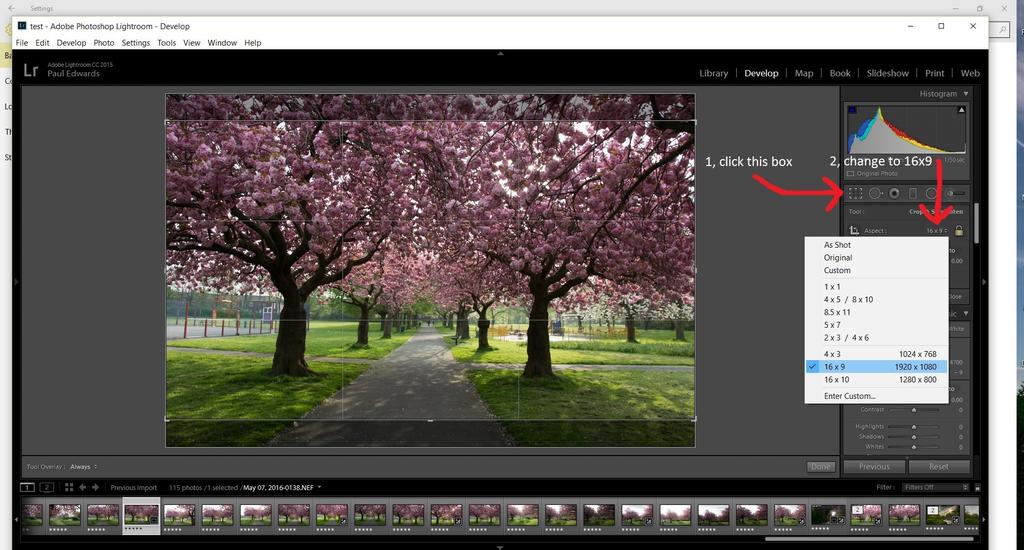
Task: Show main window display 1 button
Action: (27, 488)
